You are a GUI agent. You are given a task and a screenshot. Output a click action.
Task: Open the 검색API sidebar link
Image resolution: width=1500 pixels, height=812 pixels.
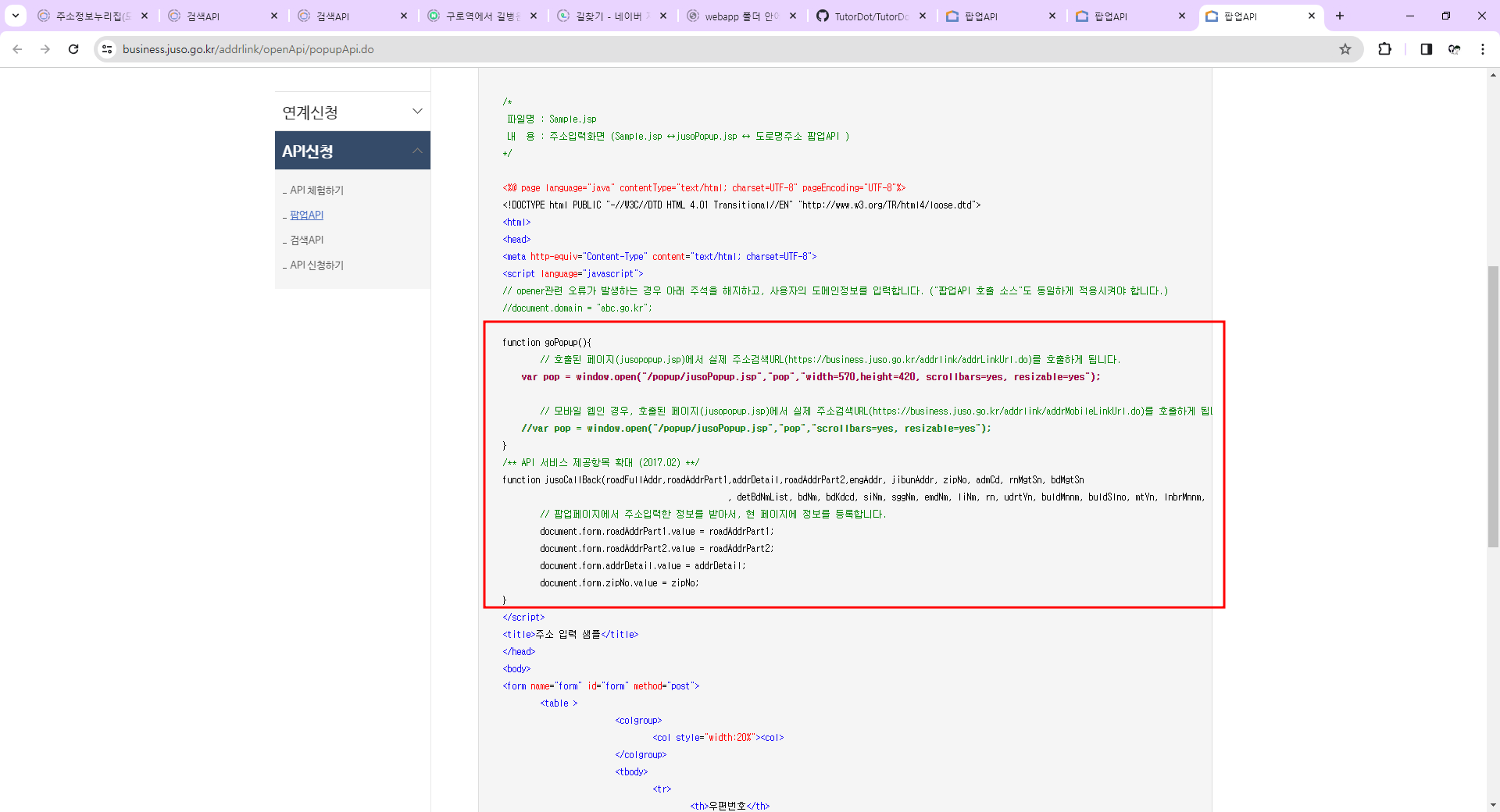tap(306, 240)
